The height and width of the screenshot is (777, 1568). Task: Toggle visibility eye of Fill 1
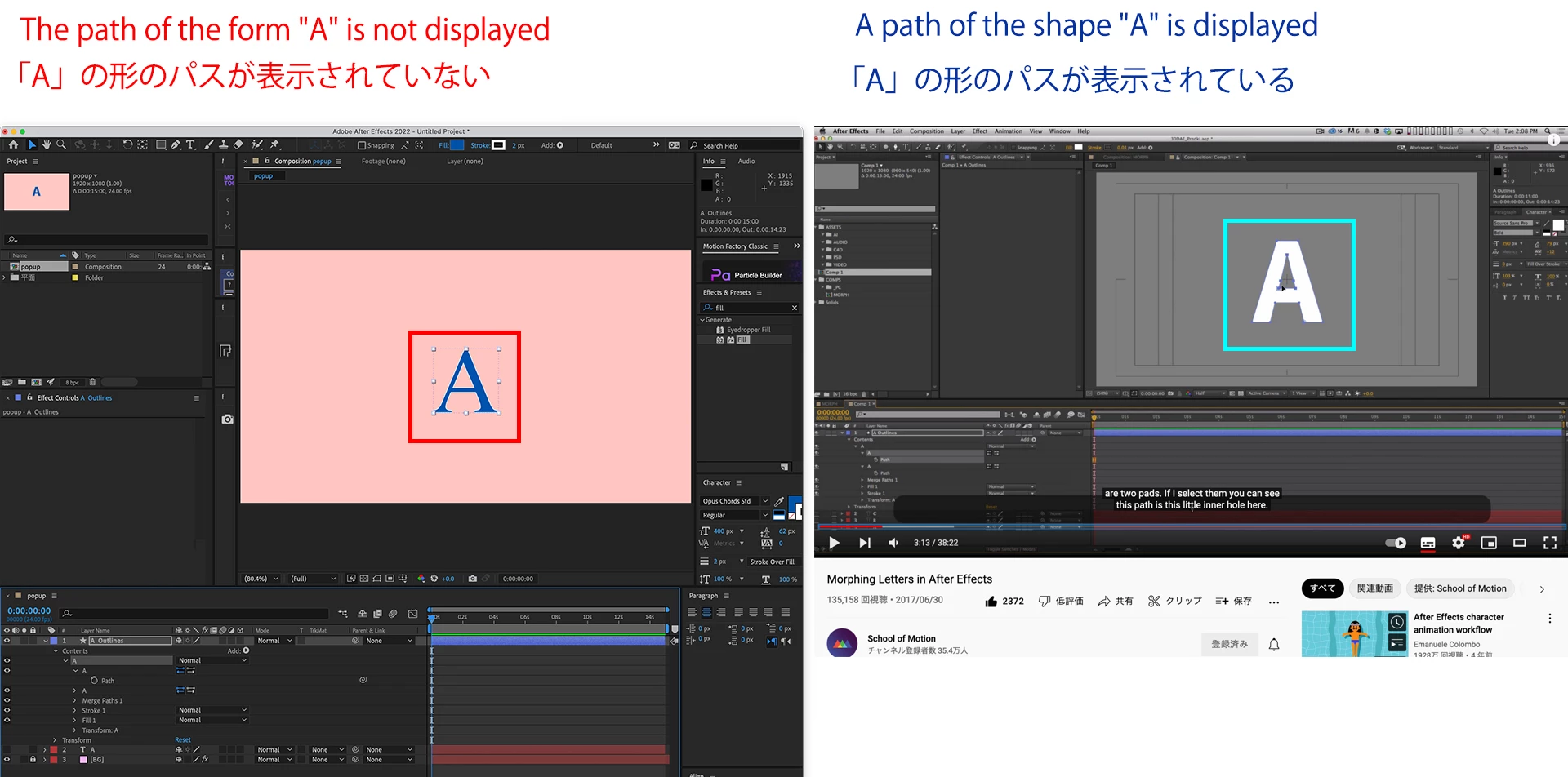tap(7, 720)
